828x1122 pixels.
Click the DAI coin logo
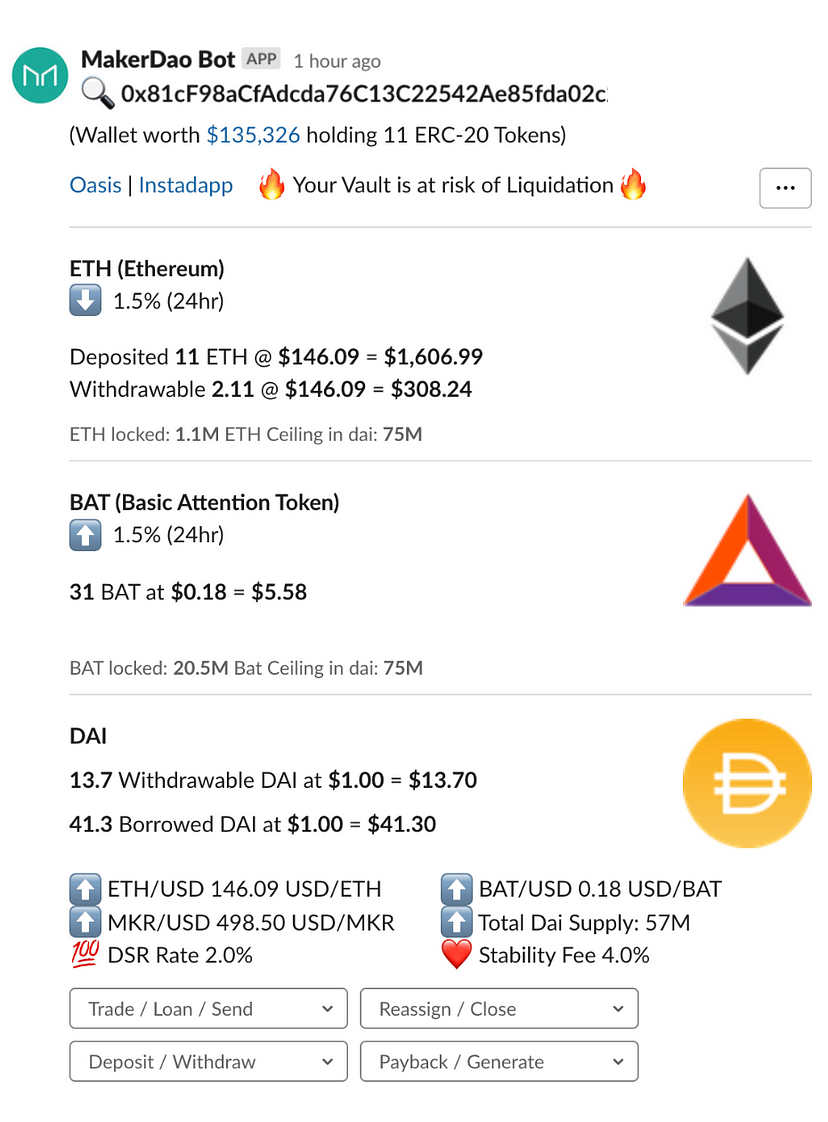[x=747, y=784]
